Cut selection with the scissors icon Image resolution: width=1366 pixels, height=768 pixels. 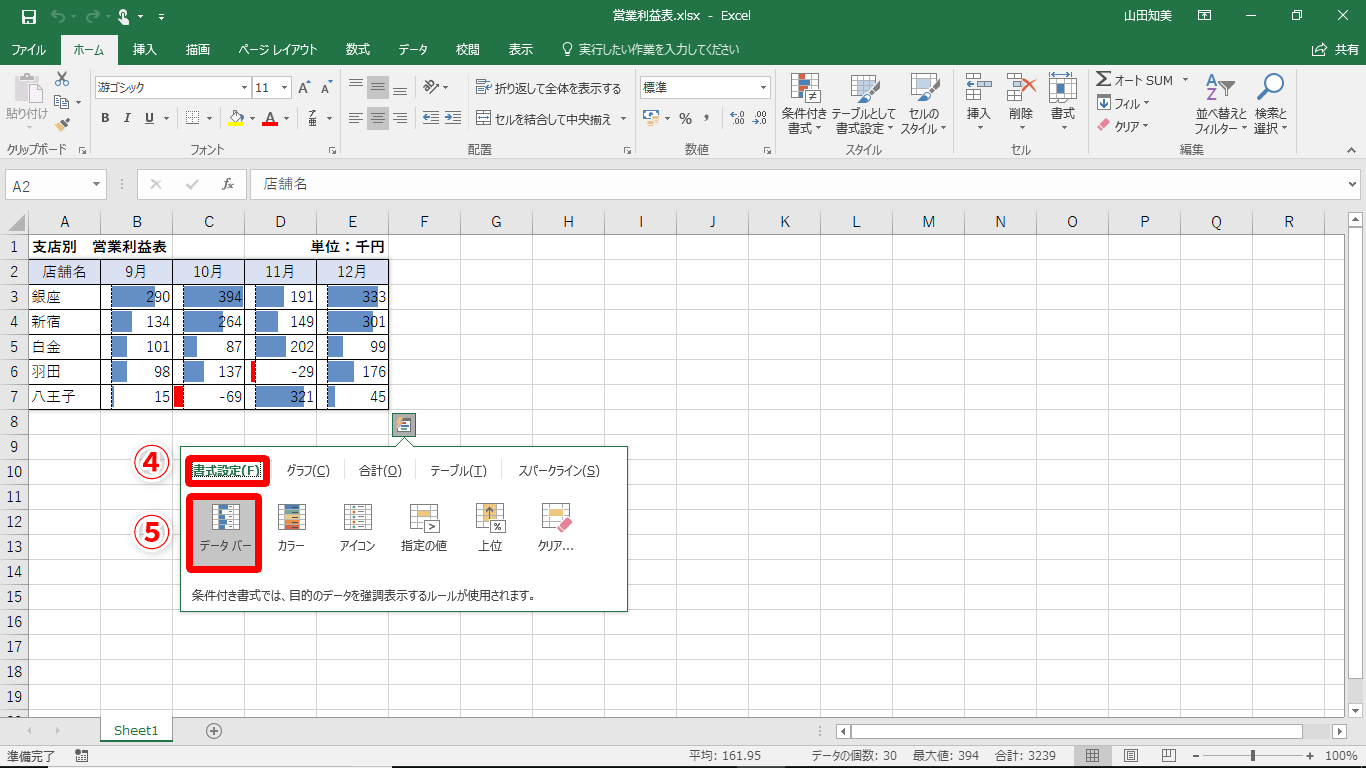62,79
